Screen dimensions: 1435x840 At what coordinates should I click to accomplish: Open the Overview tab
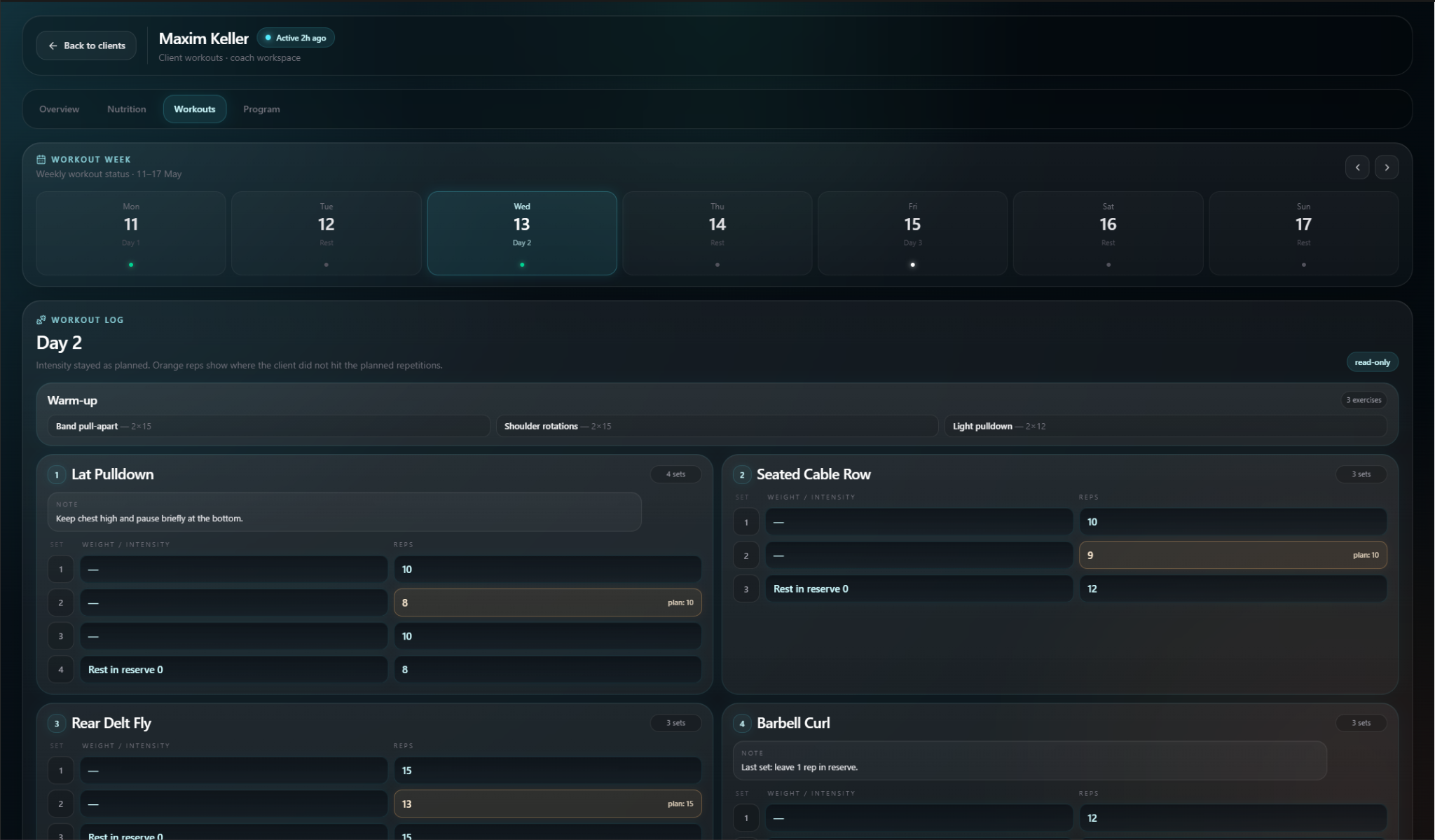pos(60,109)
